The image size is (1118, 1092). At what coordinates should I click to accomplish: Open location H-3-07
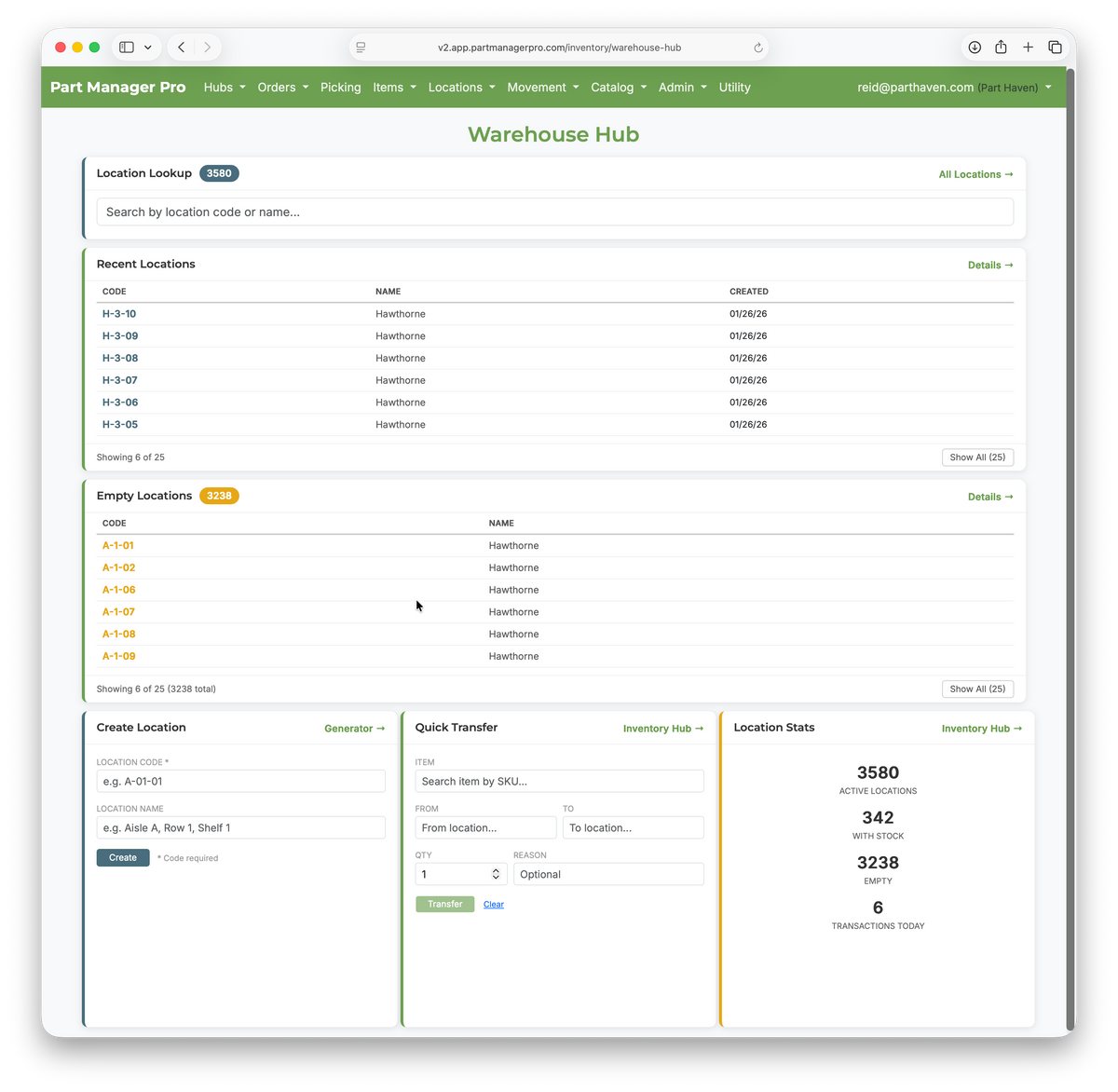(x=120, y=380)
